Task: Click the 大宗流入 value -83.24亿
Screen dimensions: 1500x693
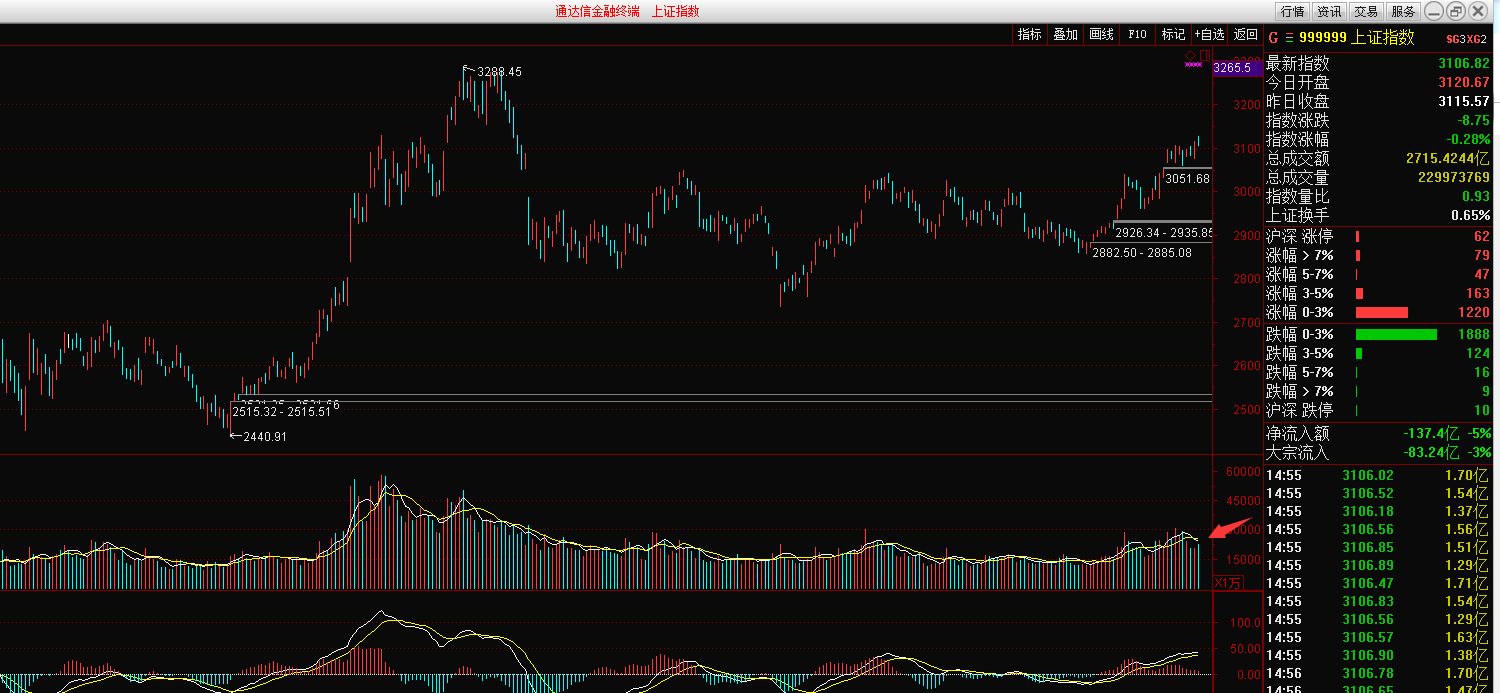Action: [1432, 452]
